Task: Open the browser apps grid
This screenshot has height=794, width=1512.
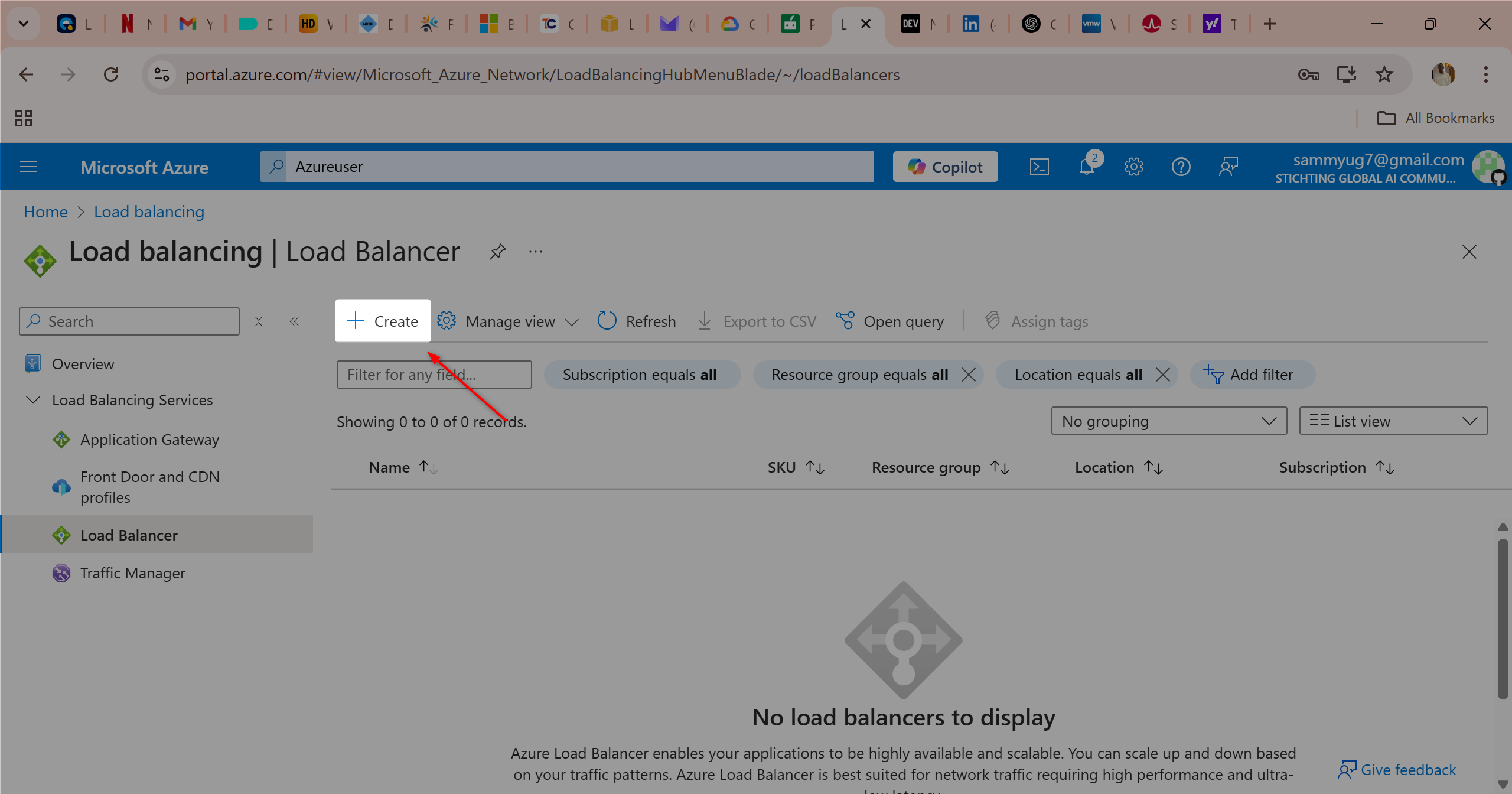Action: click(24, 118)
